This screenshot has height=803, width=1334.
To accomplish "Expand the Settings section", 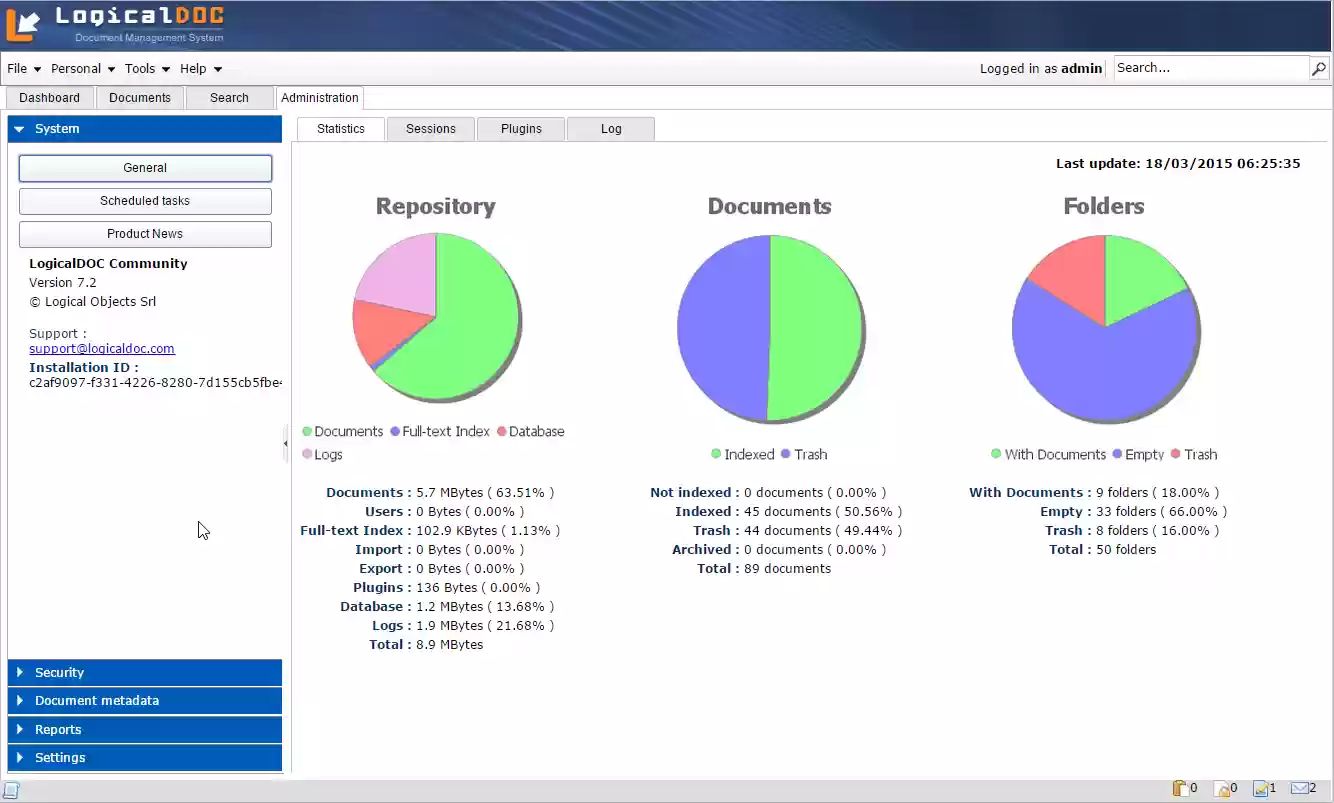I will [x=144, y=757].
